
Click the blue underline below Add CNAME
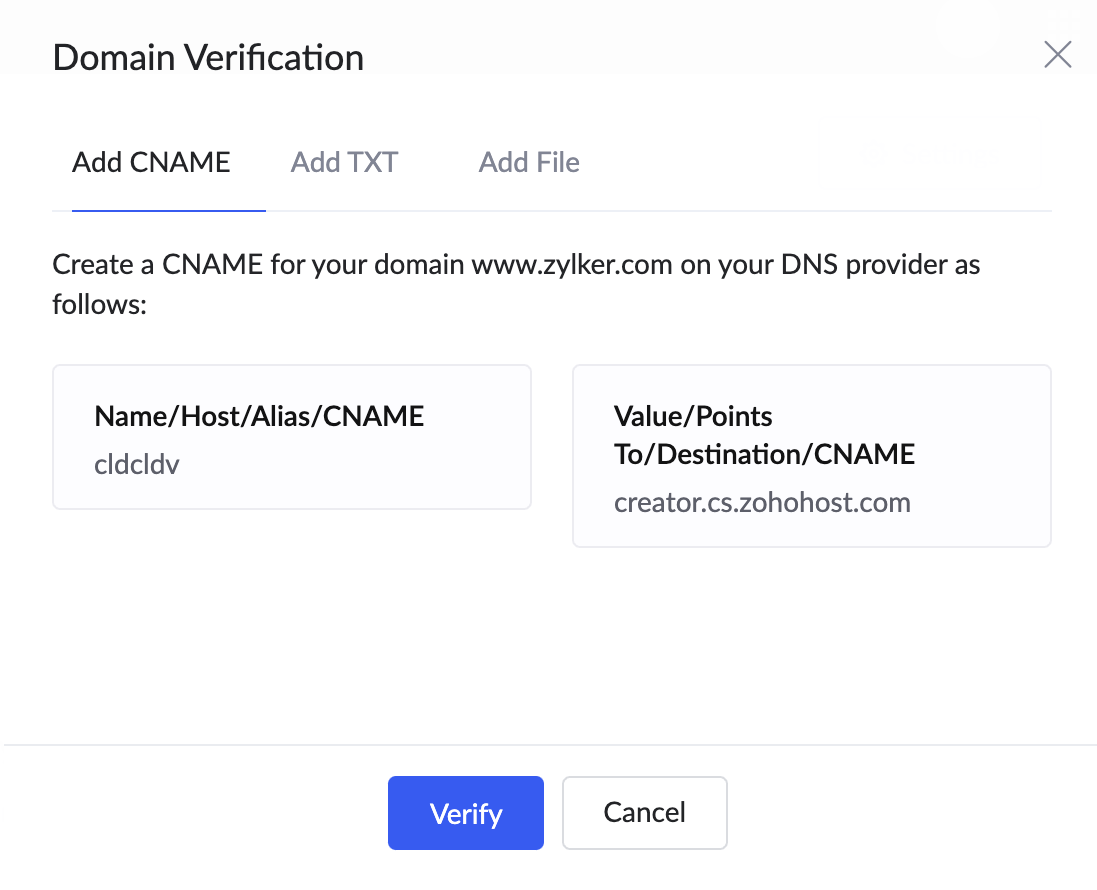coord(168,211)
